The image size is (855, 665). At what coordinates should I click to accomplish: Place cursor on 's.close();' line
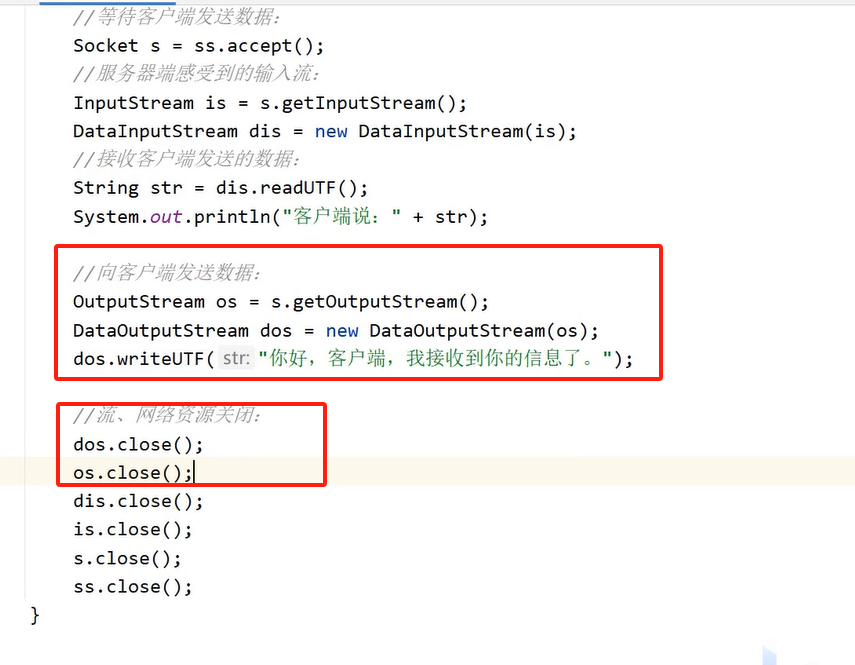[x=128, y=559]
